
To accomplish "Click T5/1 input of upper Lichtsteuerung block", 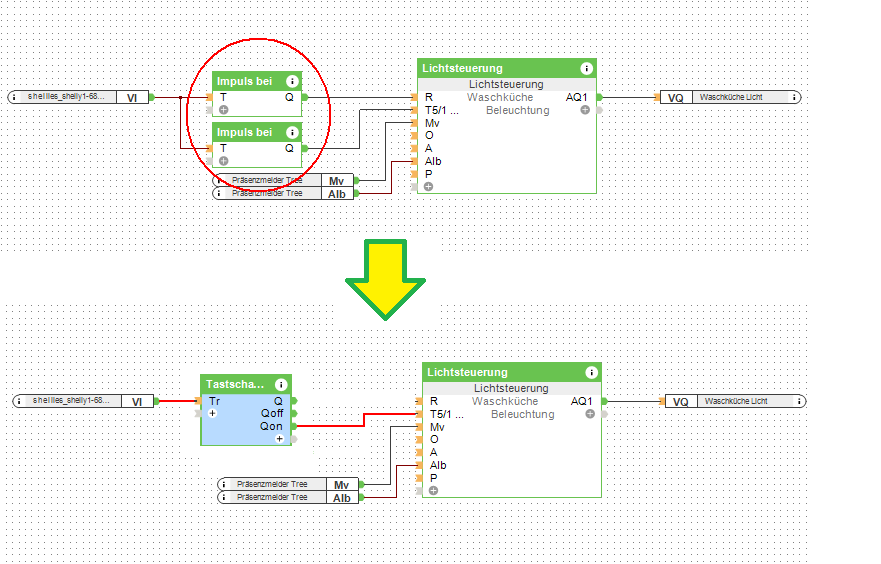I will 442,110.
